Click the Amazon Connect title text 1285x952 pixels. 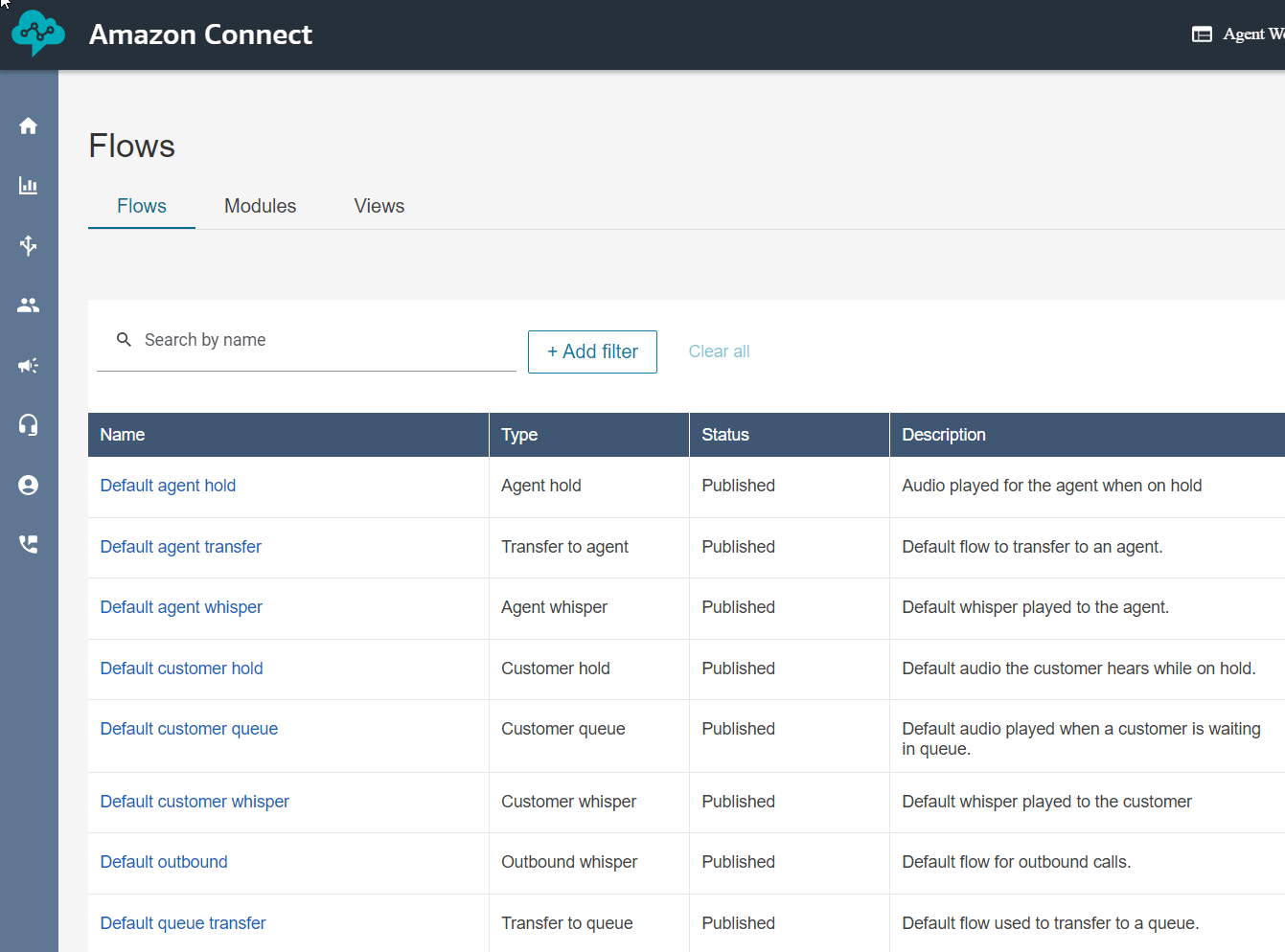click(x=200, y=34)
